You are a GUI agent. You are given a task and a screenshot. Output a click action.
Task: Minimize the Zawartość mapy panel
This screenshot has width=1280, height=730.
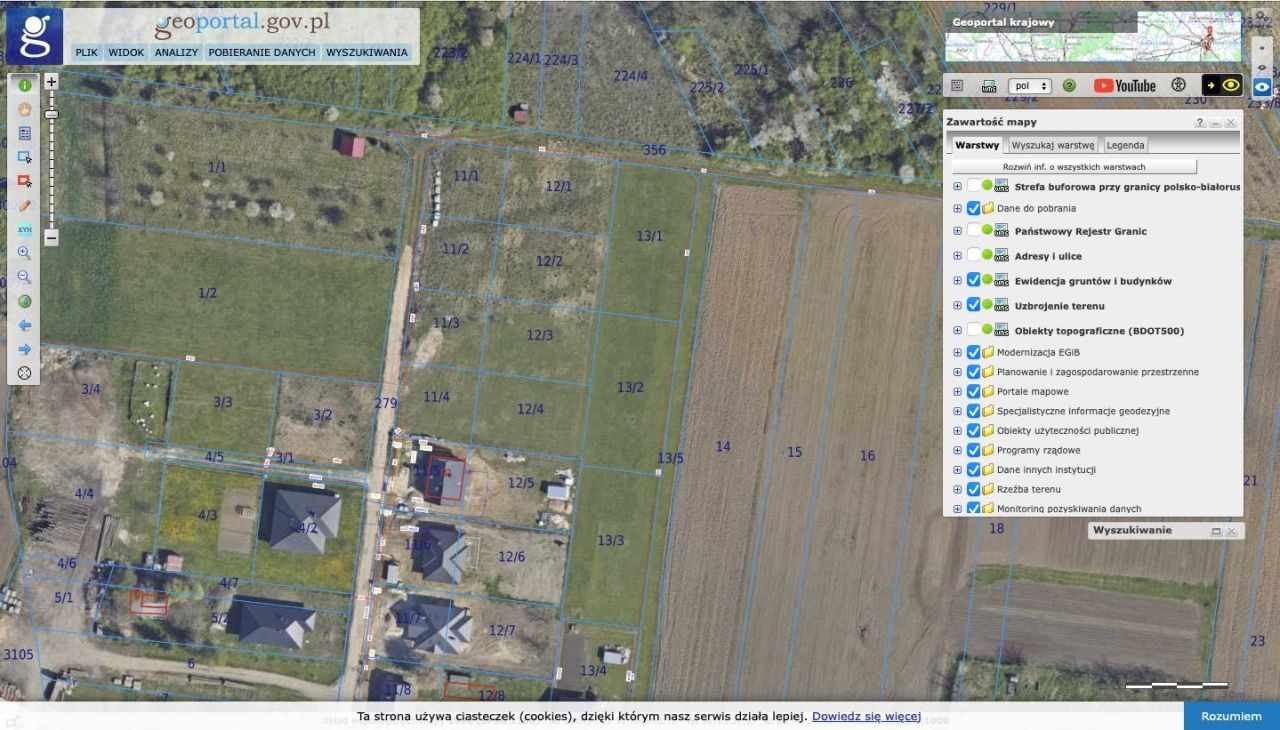pos(1216,122)
